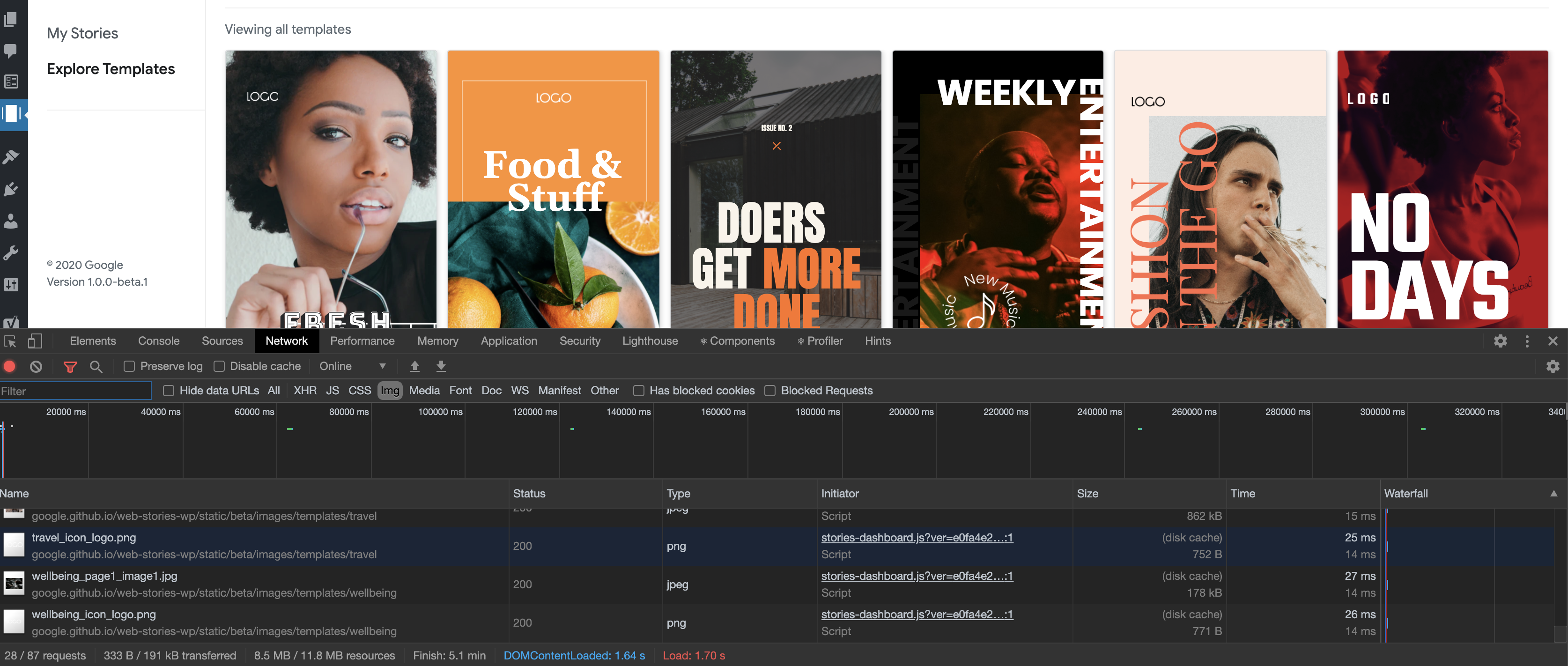1568x666 pixels.
Task: Open the Users icon in WordPress sidebar
Action: pos(11,221)
